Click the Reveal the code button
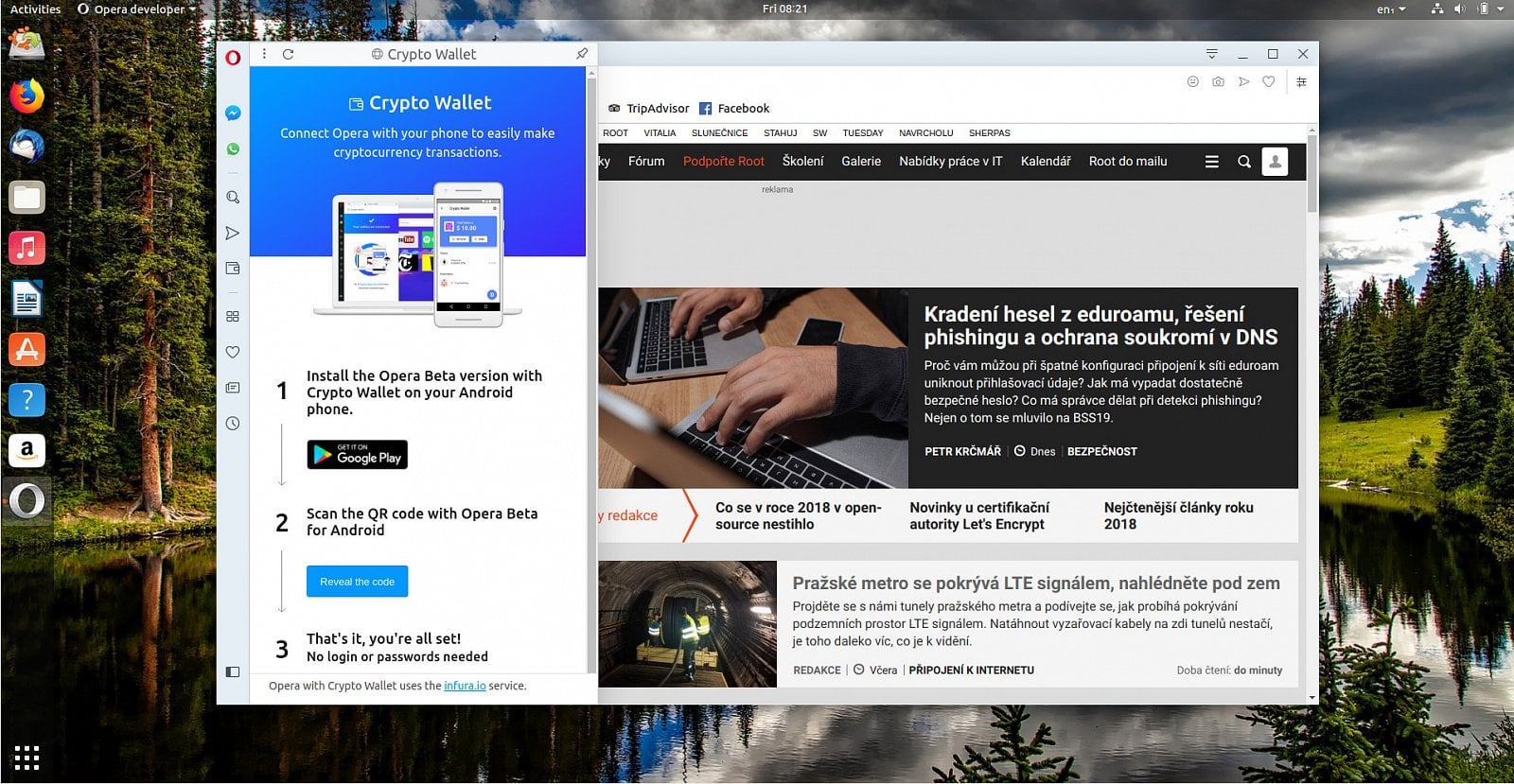 pyautogui.click(x=358, y=582)
